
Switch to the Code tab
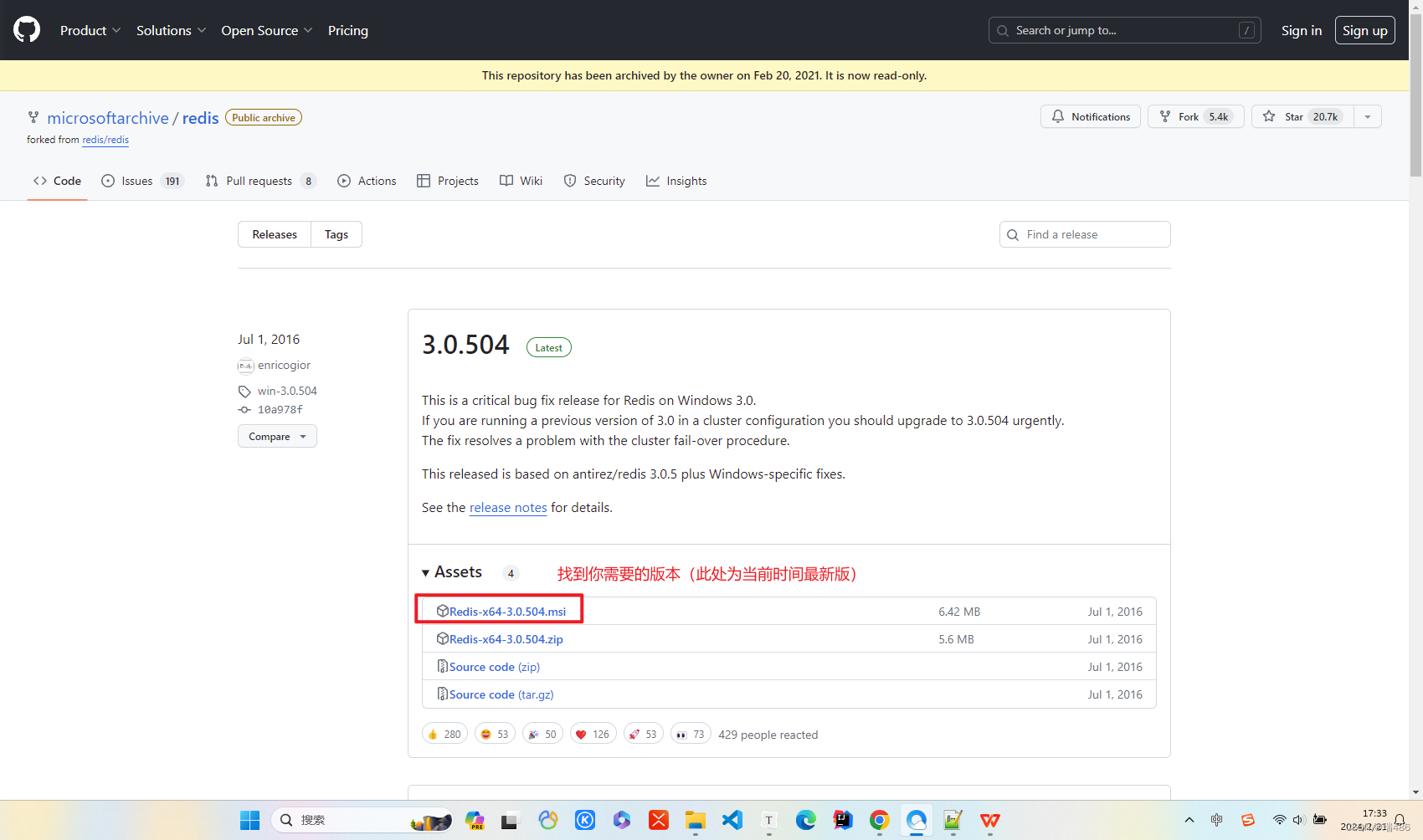tap(57, 181)
